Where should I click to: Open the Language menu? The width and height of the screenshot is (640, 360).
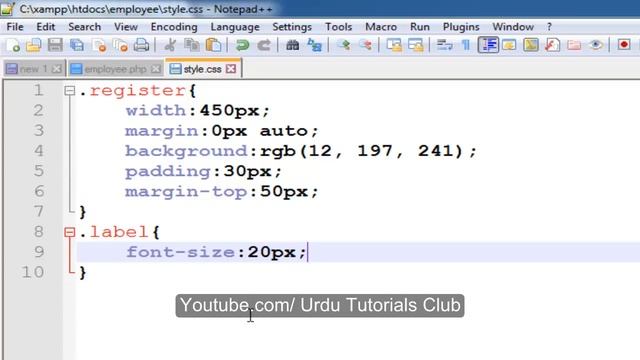pos(235,27)
